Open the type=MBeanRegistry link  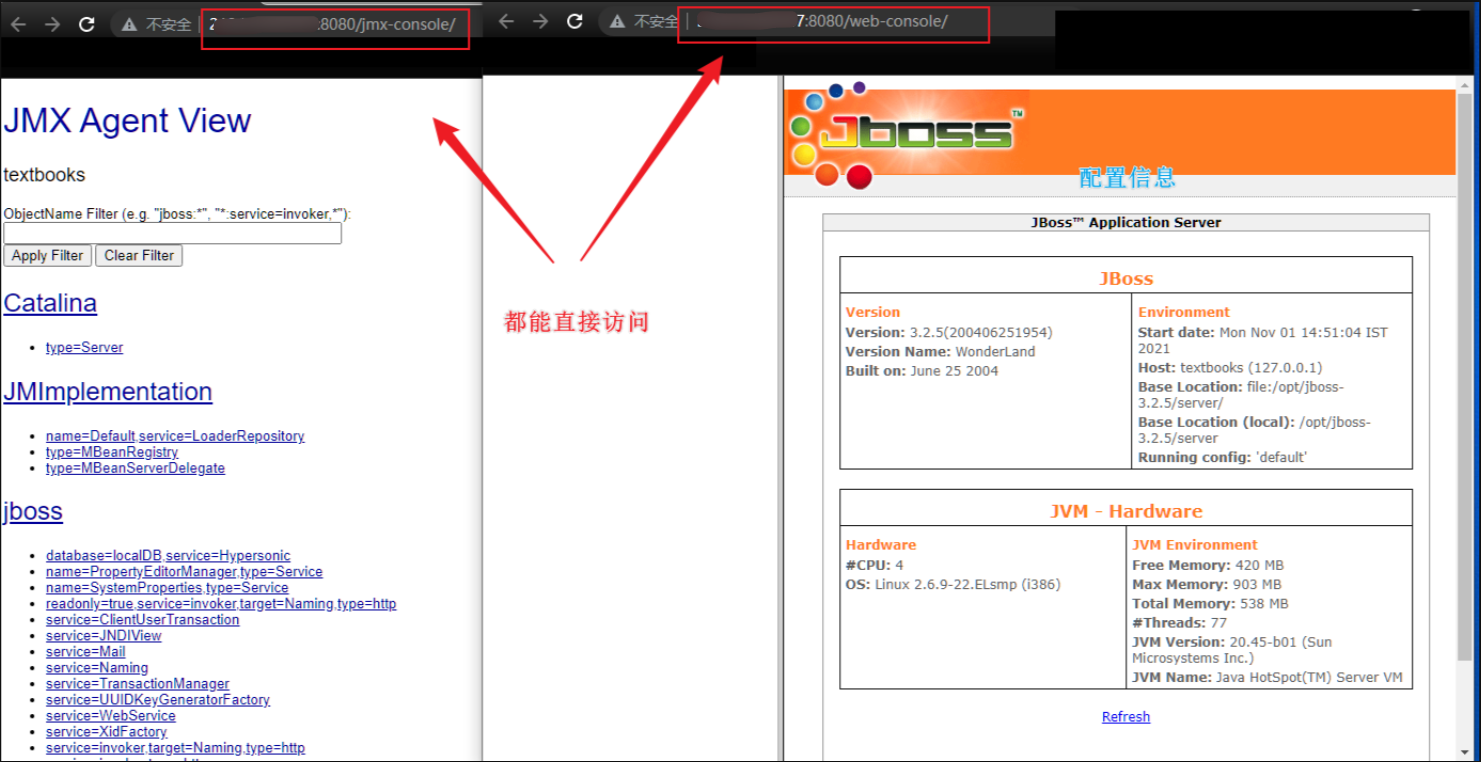(112, 452)
